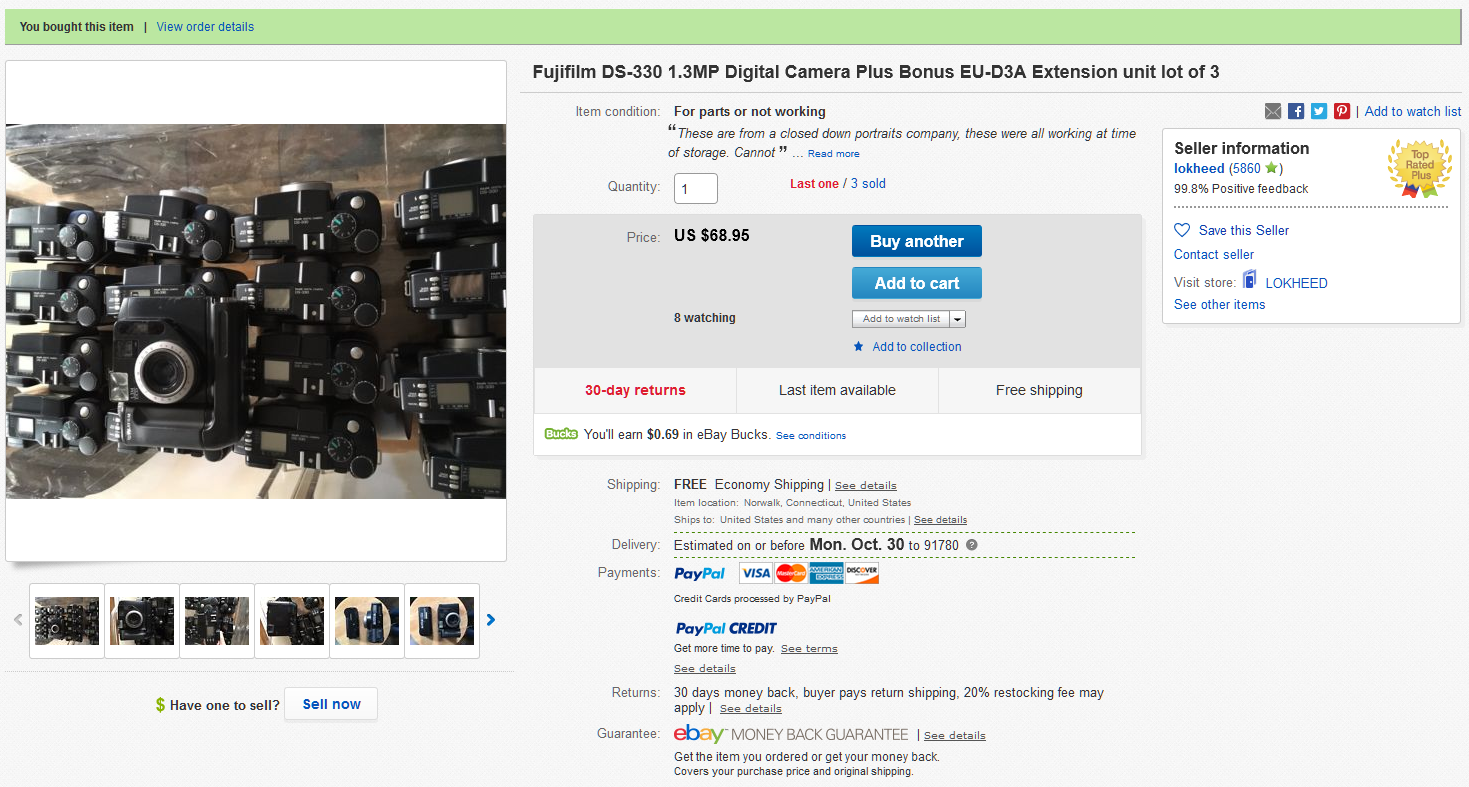Image resolution: width=1469 pixels, height=787 pixels.
Task: Open Shipping See details link
Action: tap(865, 486)
